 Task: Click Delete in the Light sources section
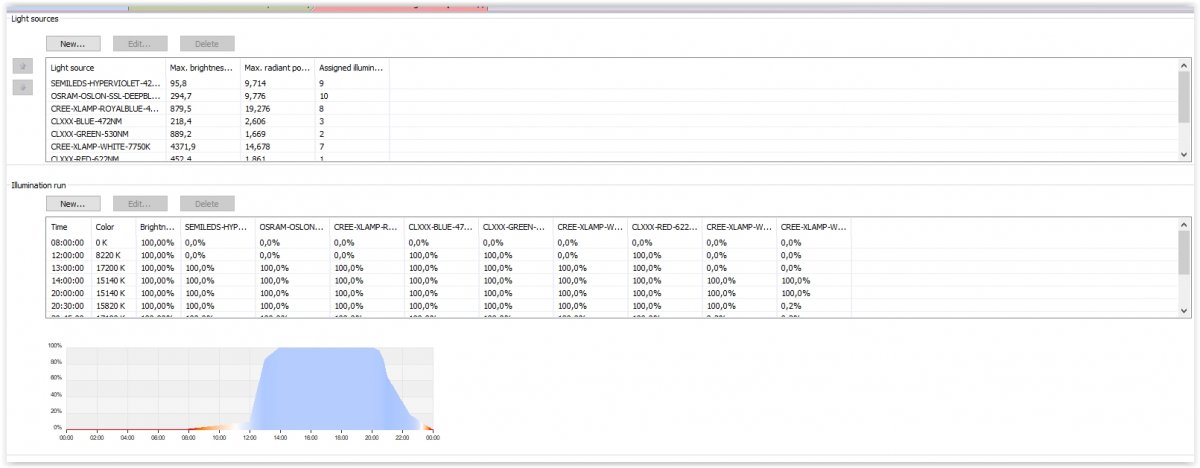point(207,44)
